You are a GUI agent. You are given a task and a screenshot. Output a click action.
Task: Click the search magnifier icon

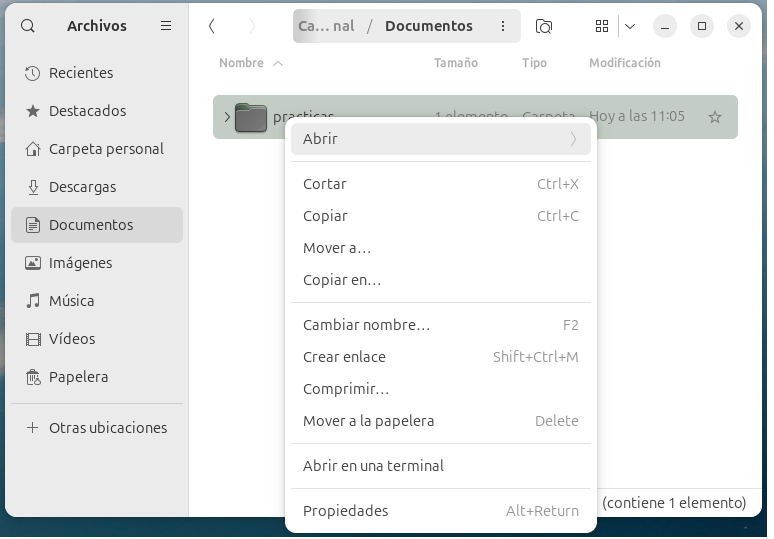(x=28, y=26)
